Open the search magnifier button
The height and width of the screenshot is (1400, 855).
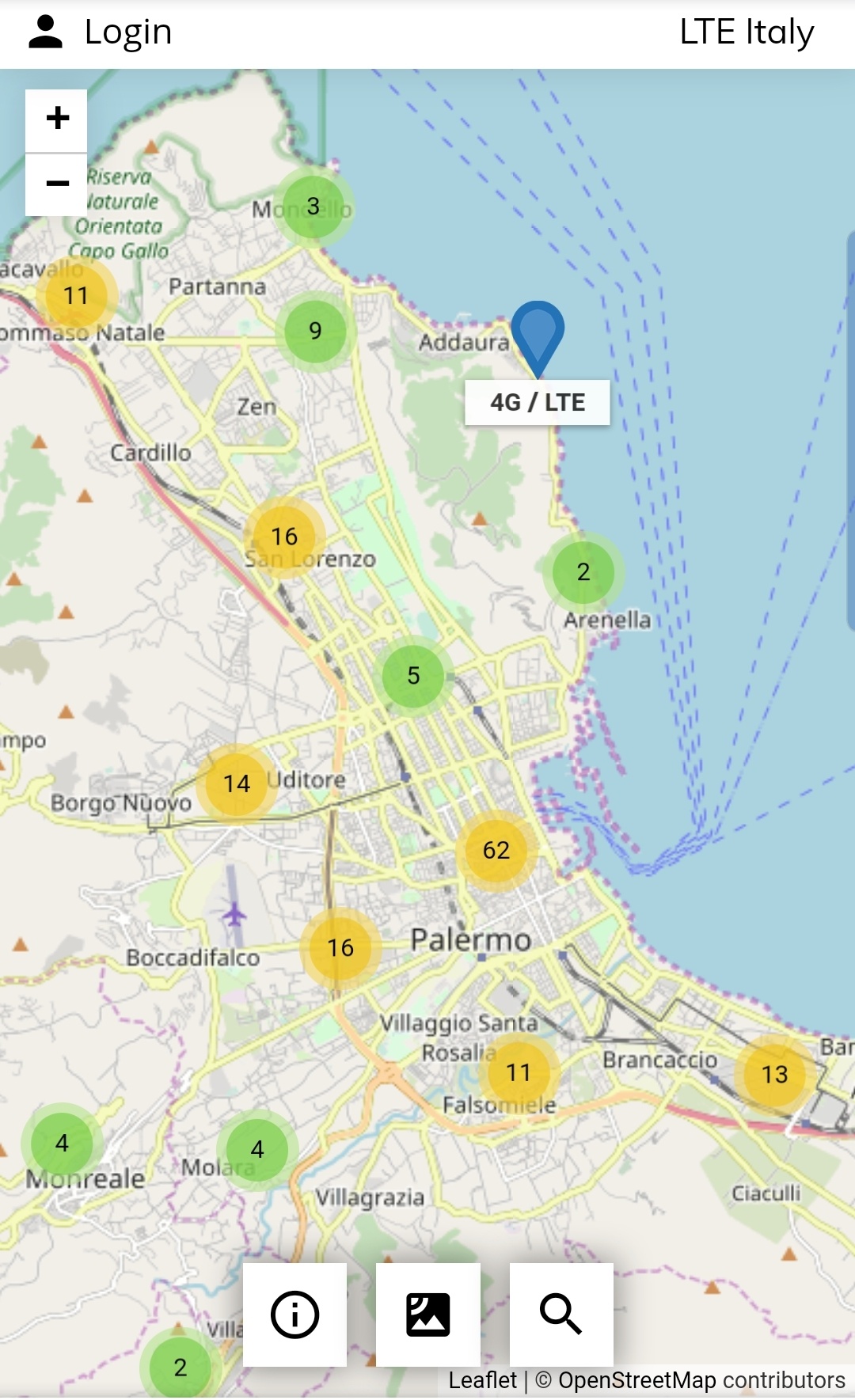tap(560, 1315)
